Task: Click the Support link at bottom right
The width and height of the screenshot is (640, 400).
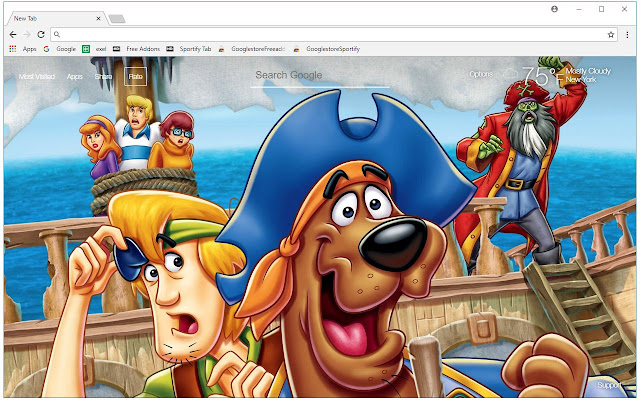Action: pos(609,385)
